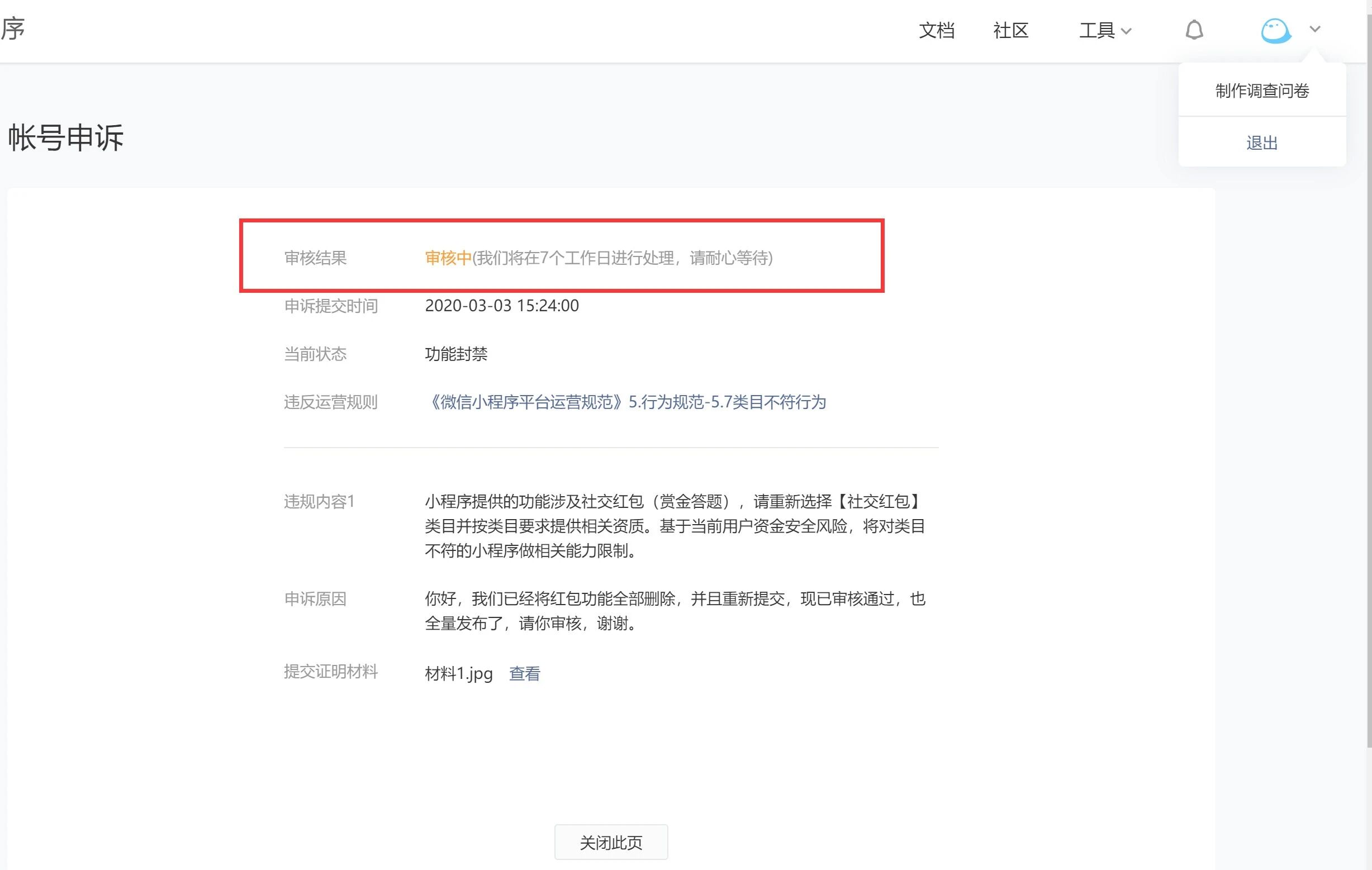Collapse the account menu chevron
The width and height of the screenshot is (1372, 870).
pos(1314,29)
